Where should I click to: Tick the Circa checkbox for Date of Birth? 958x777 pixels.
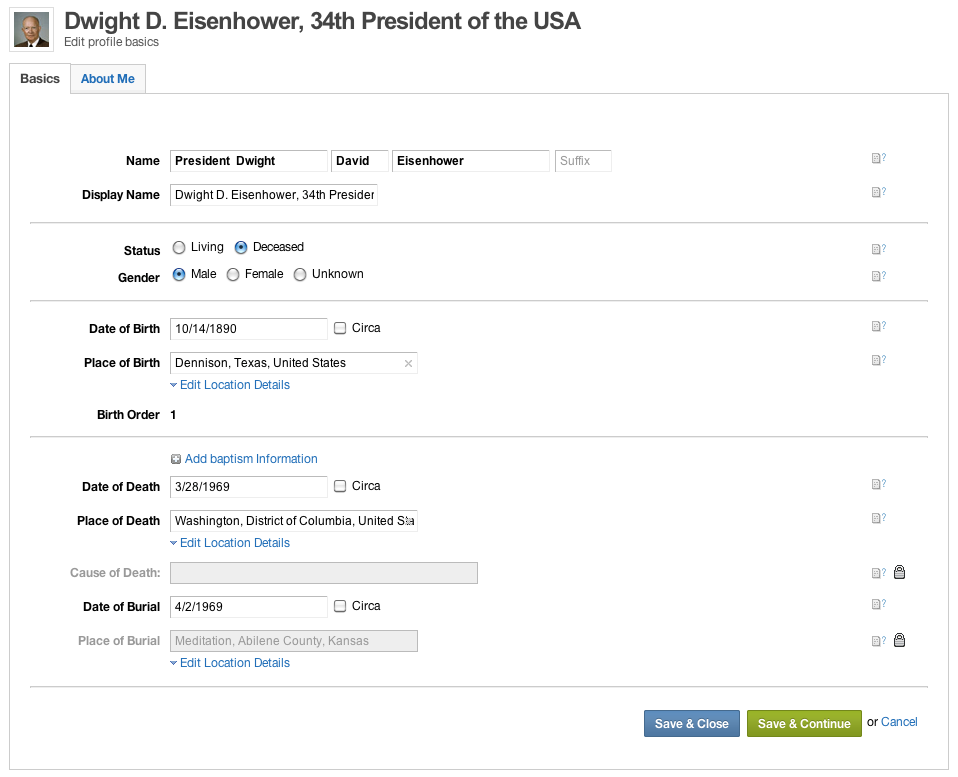click(x=340, y=328)
